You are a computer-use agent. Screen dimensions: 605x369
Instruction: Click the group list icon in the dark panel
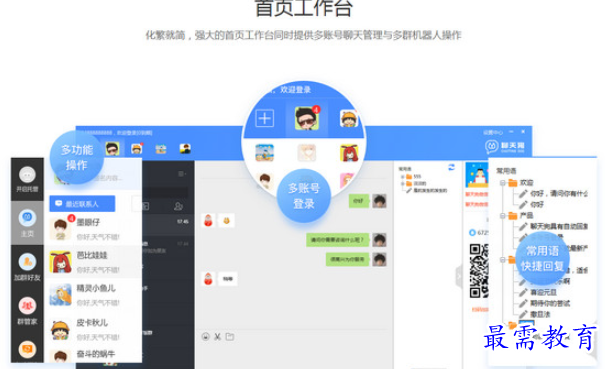coord(145,206)
